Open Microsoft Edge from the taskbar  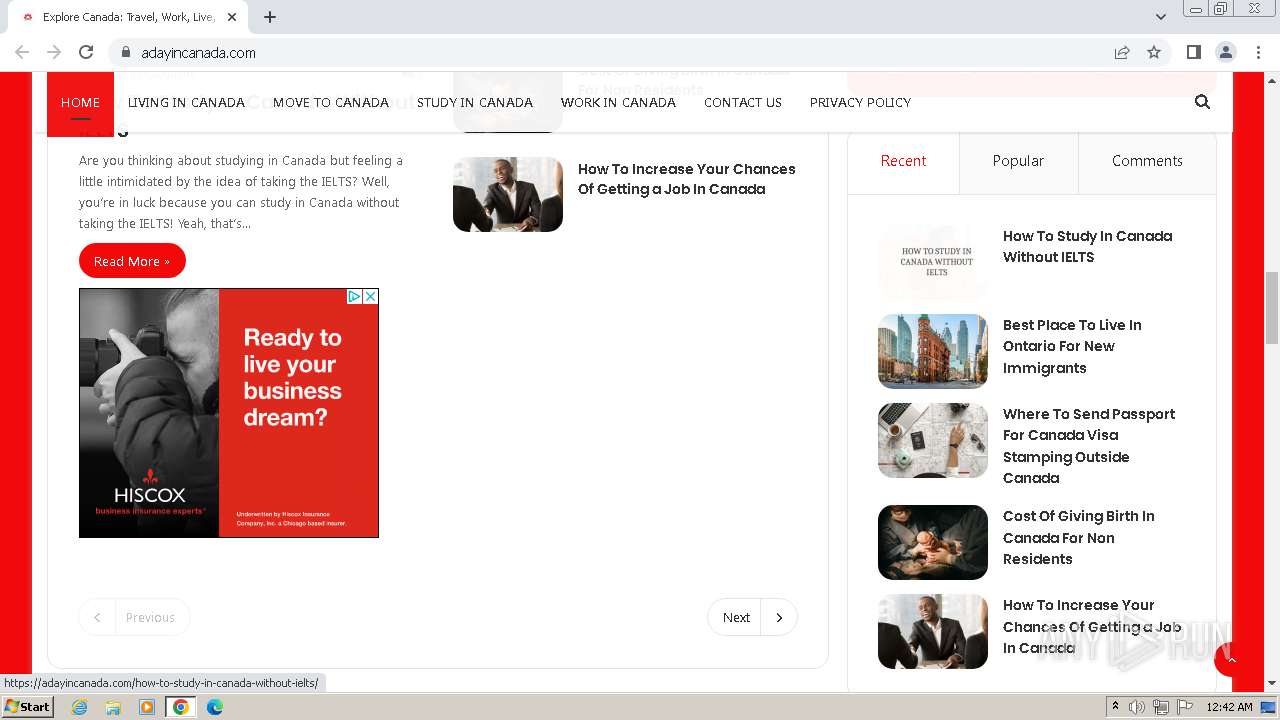[x=215, y=707]
